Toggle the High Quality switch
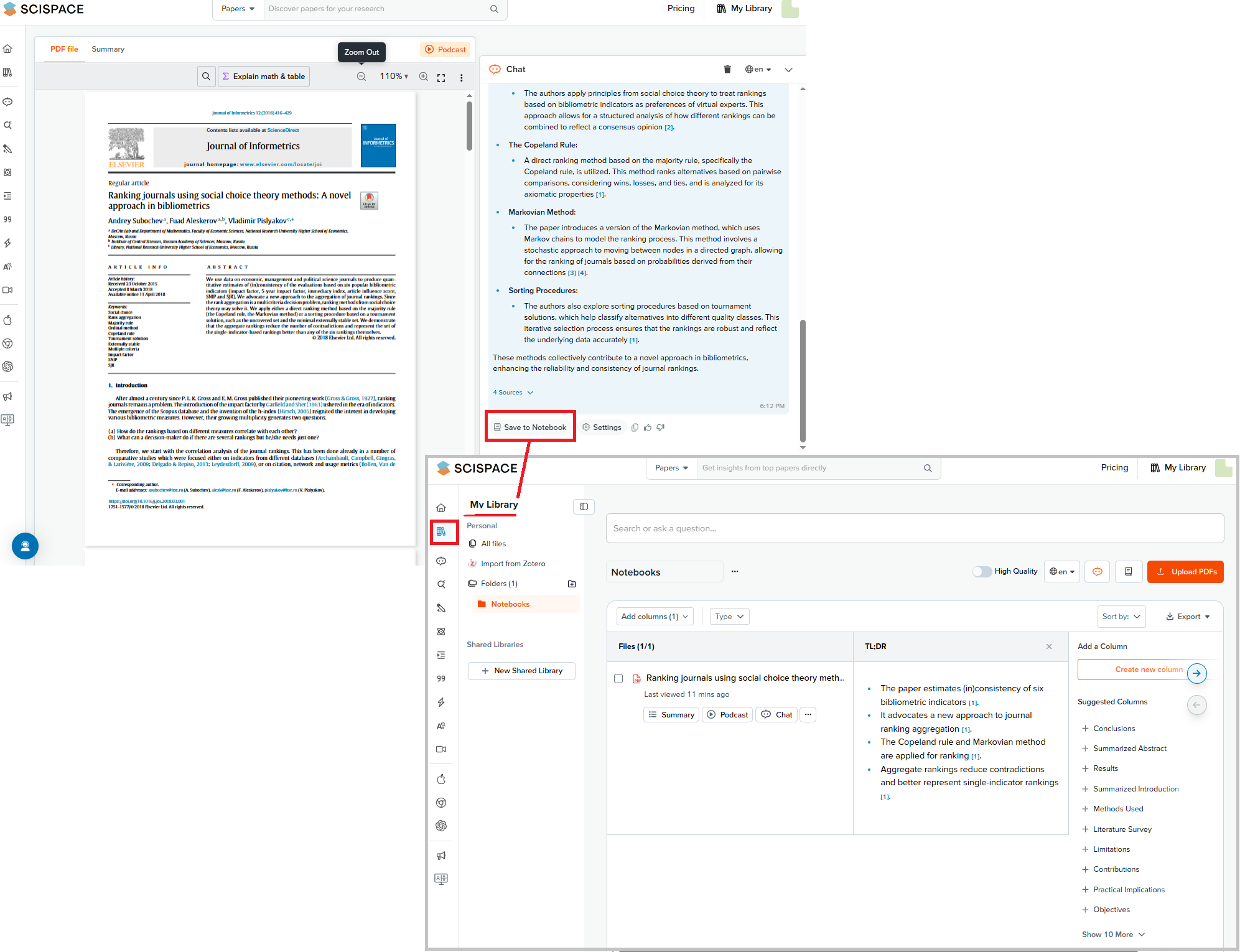This screenshot has height=952, width=1240. (x=982, y=571)
